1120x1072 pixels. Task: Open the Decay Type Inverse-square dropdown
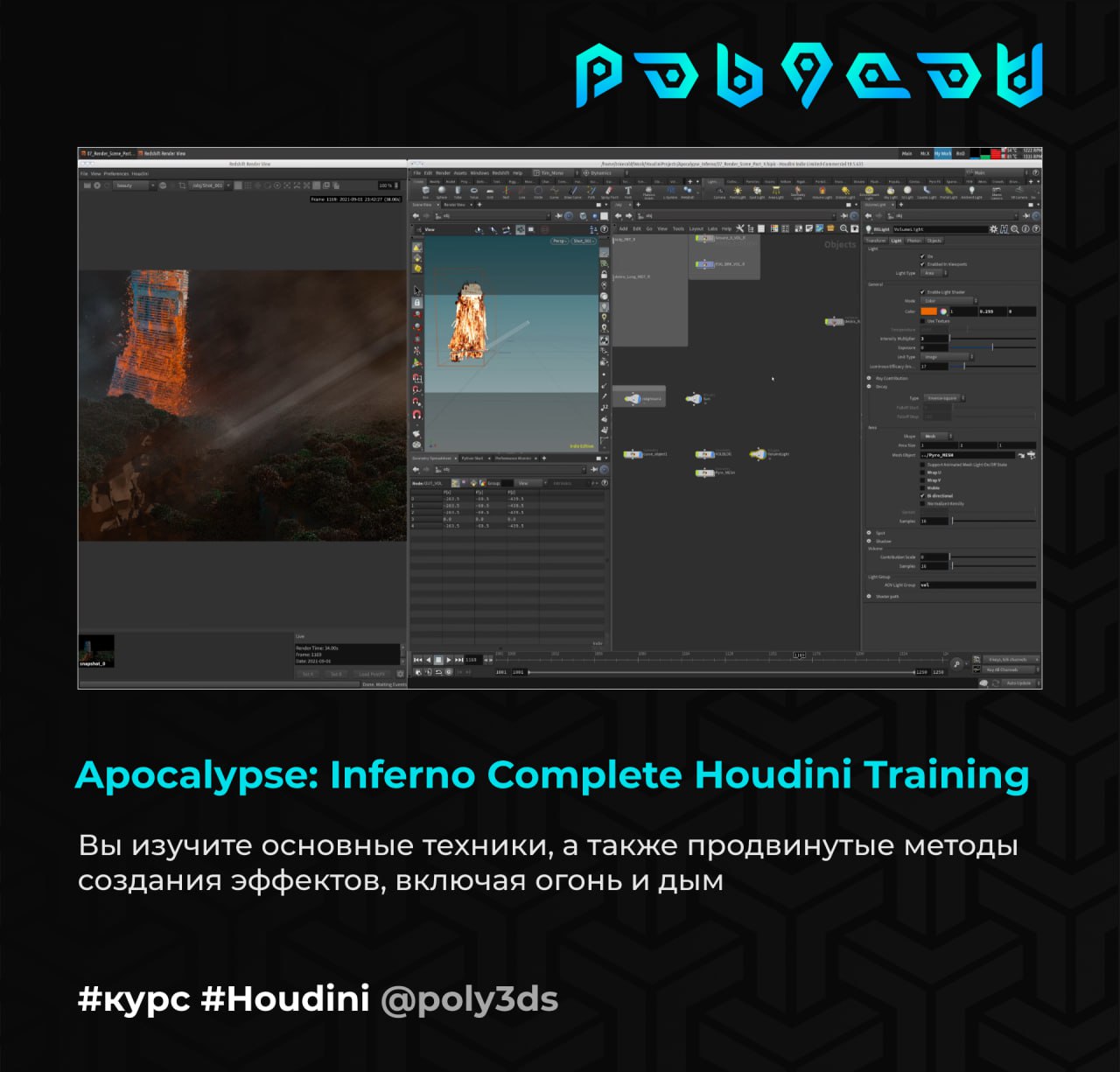(944, 398)
